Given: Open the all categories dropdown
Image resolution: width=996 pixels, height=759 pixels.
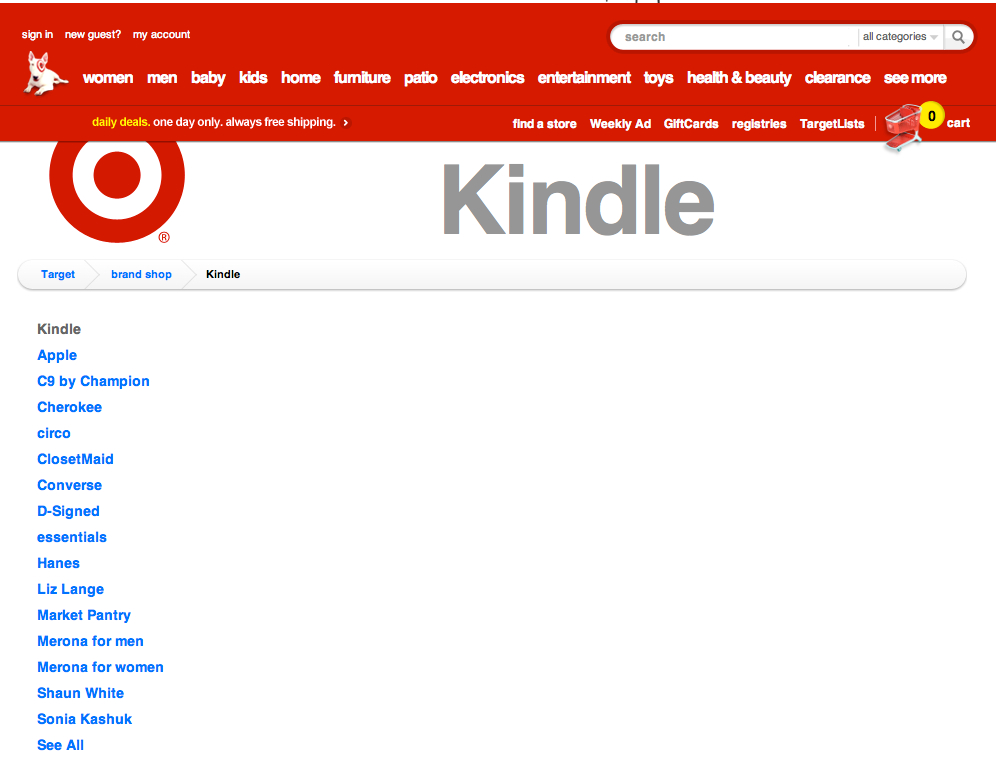Looking at the screenshot, I should (899, 36).
